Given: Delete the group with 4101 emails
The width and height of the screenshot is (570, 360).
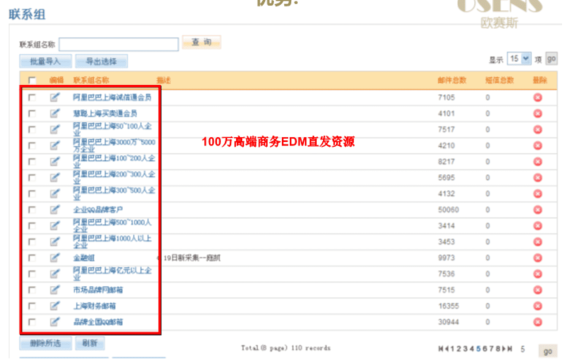Looking at the screenshot, I should [538, 113].
